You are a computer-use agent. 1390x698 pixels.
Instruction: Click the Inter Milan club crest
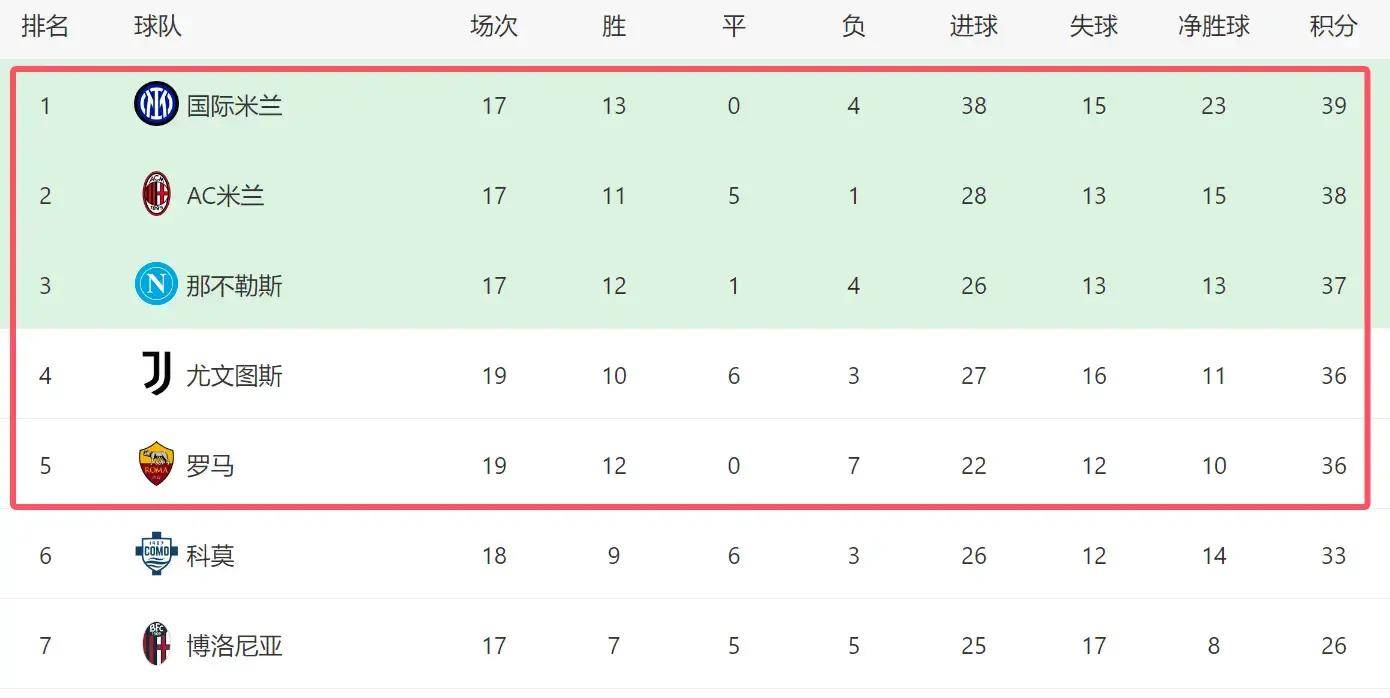coord(156,104)
